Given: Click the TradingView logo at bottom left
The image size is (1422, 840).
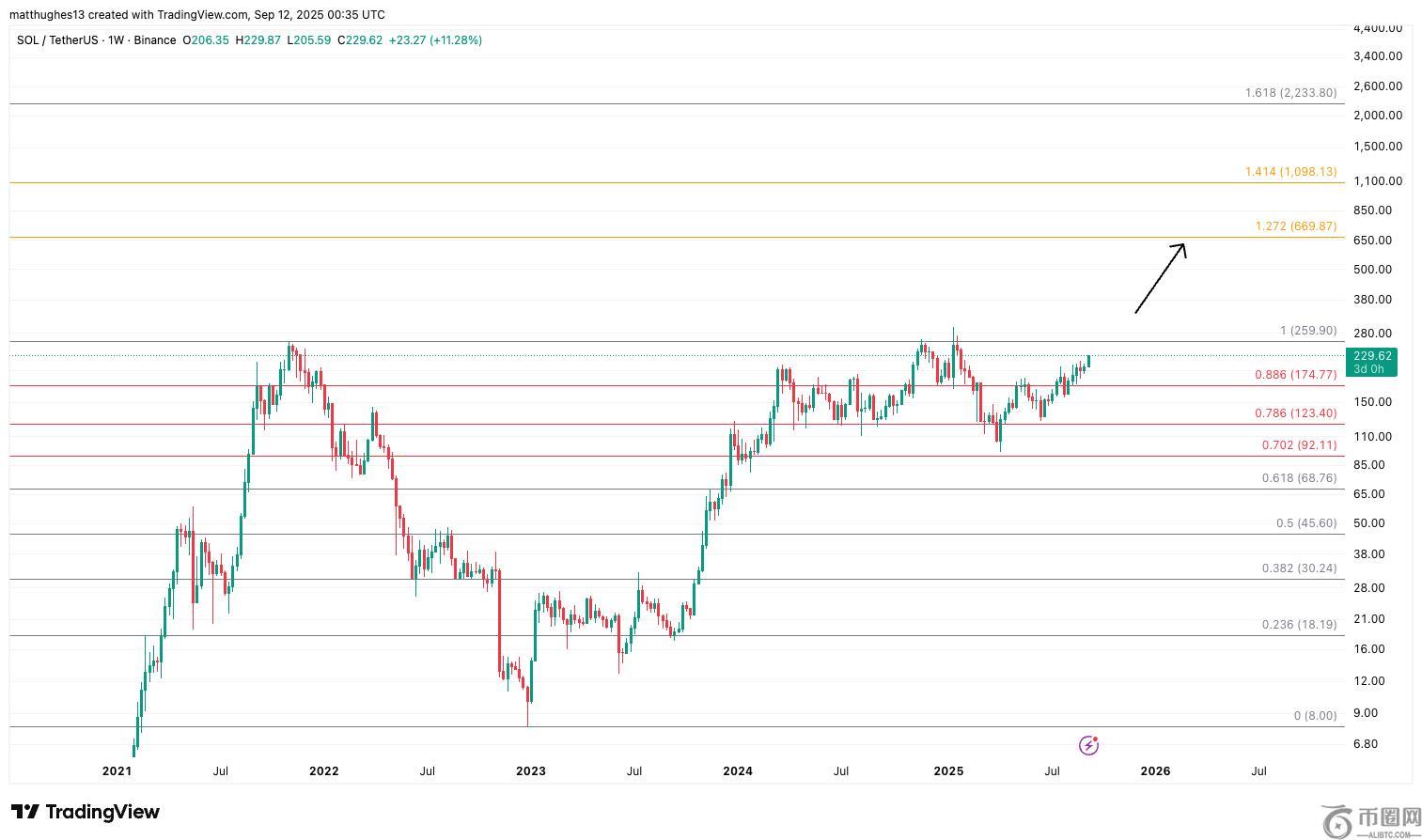Looking at the screenshot, I should (x=86, y=812).
